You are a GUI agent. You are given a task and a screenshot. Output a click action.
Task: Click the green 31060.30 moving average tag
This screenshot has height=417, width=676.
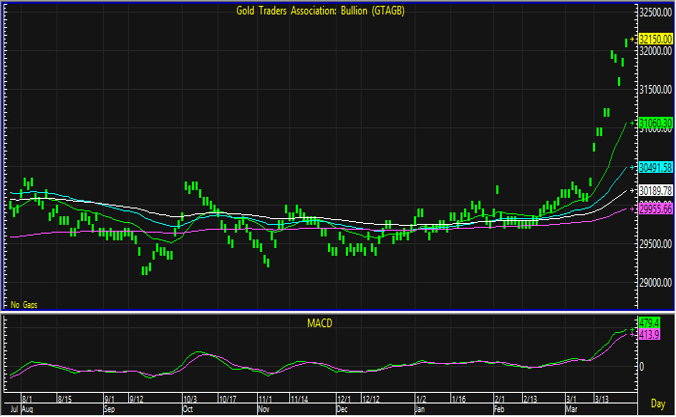point(653,123)
